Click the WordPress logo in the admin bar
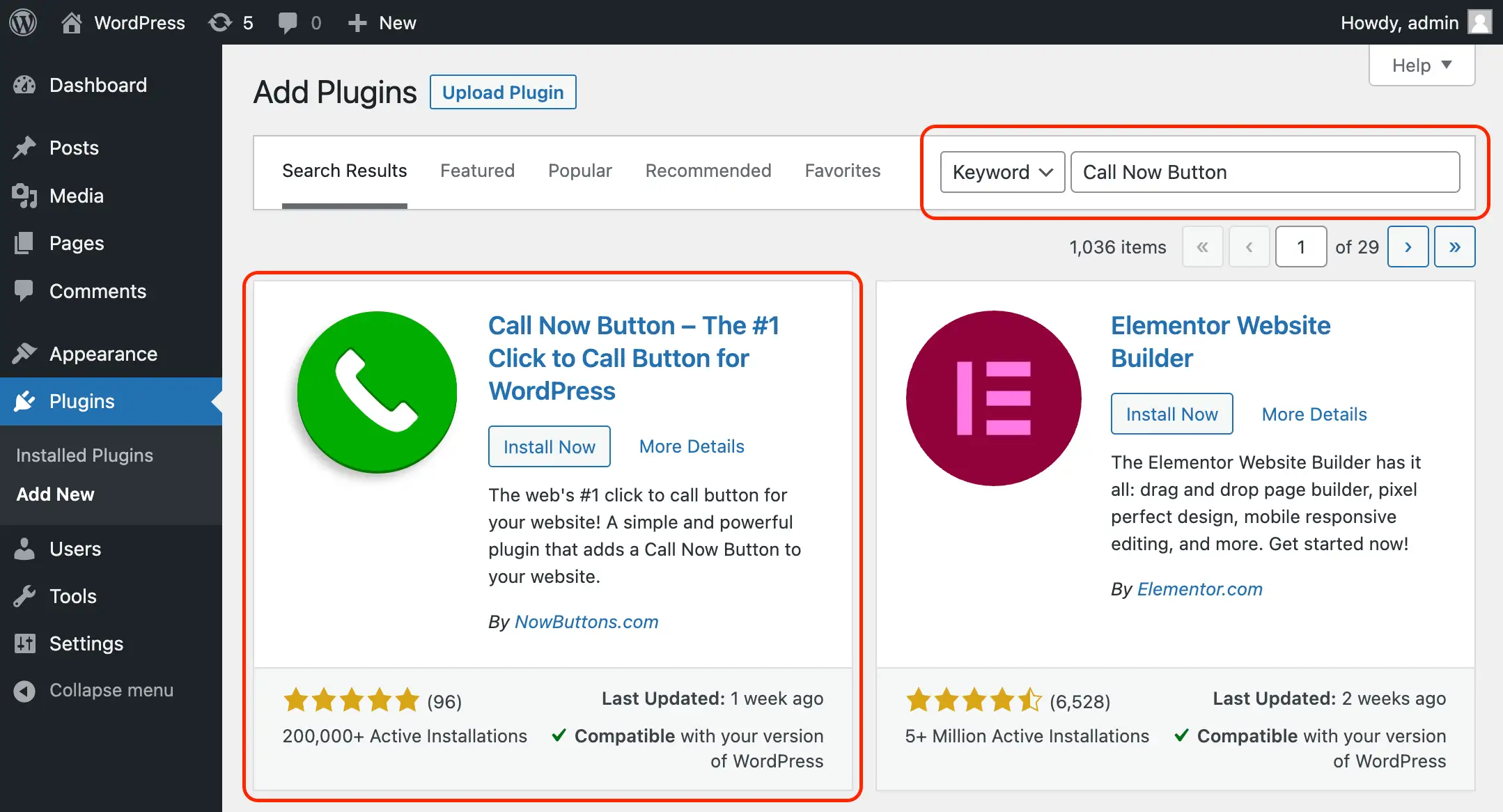Viewport: 1503px width, 812px height. 22,22
